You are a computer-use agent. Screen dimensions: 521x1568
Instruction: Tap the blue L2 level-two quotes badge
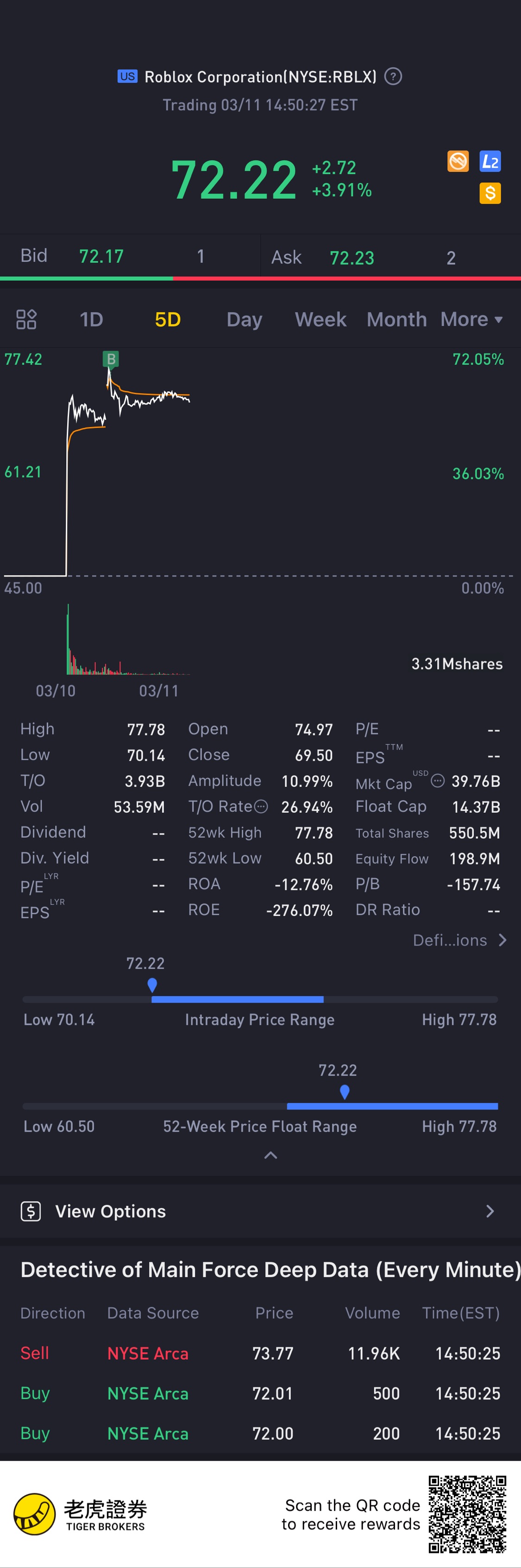490,161
